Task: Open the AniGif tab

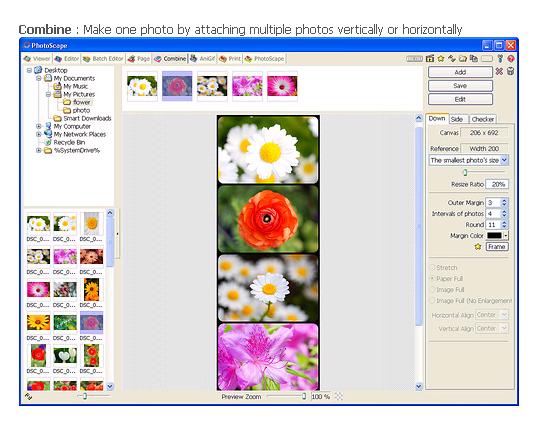Action: pos(203,59)
